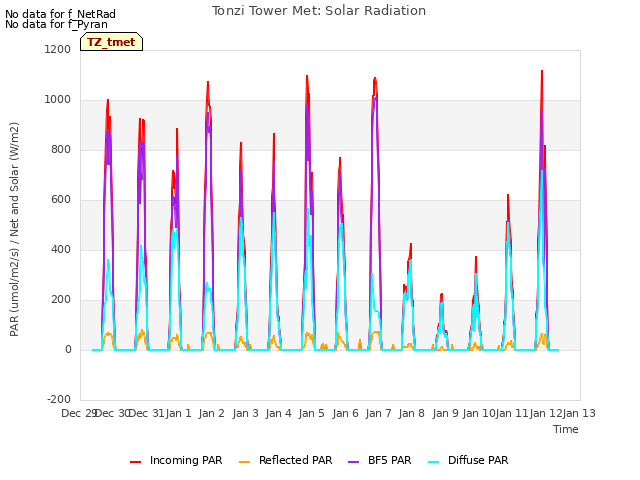Click the Jan 11 Incoming PAR peak
The width and height of the screenshot is (640, 480).
(508, 196)
